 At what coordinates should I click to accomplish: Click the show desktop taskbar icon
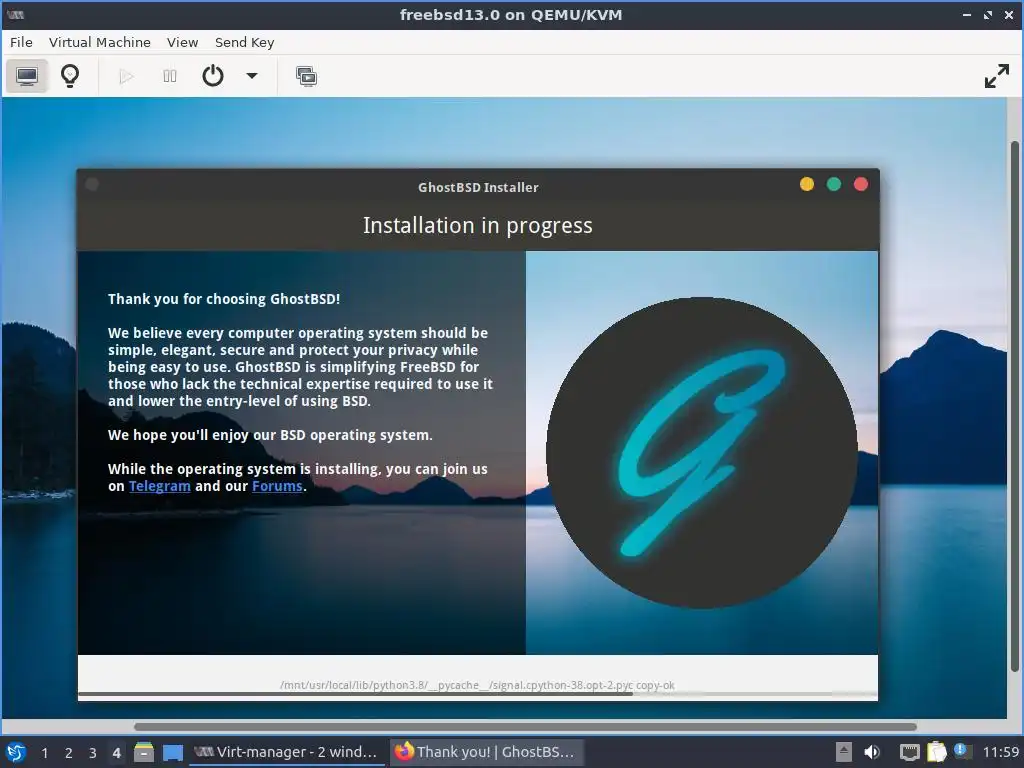click(172, 752)
